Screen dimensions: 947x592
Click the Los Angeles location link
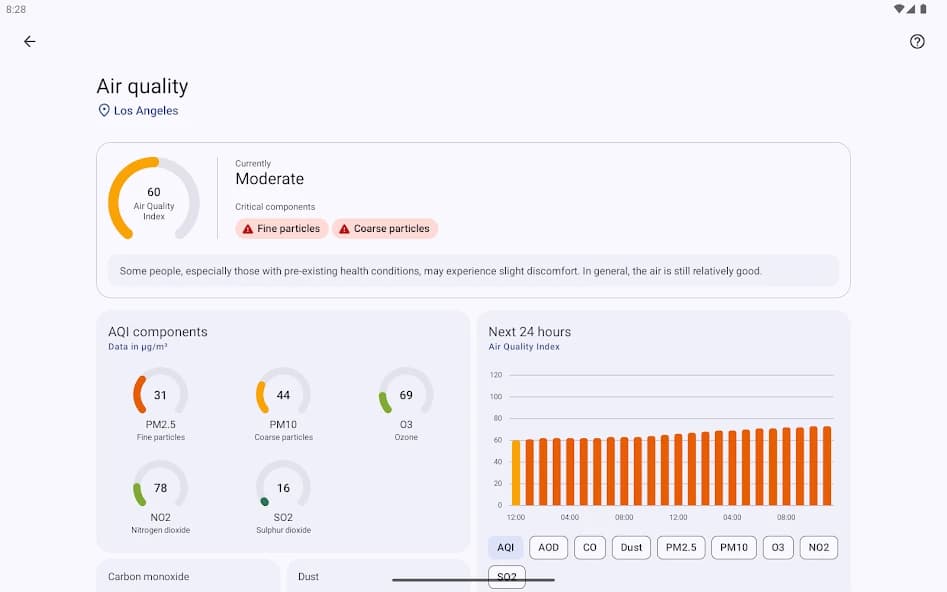click(145, 111)
